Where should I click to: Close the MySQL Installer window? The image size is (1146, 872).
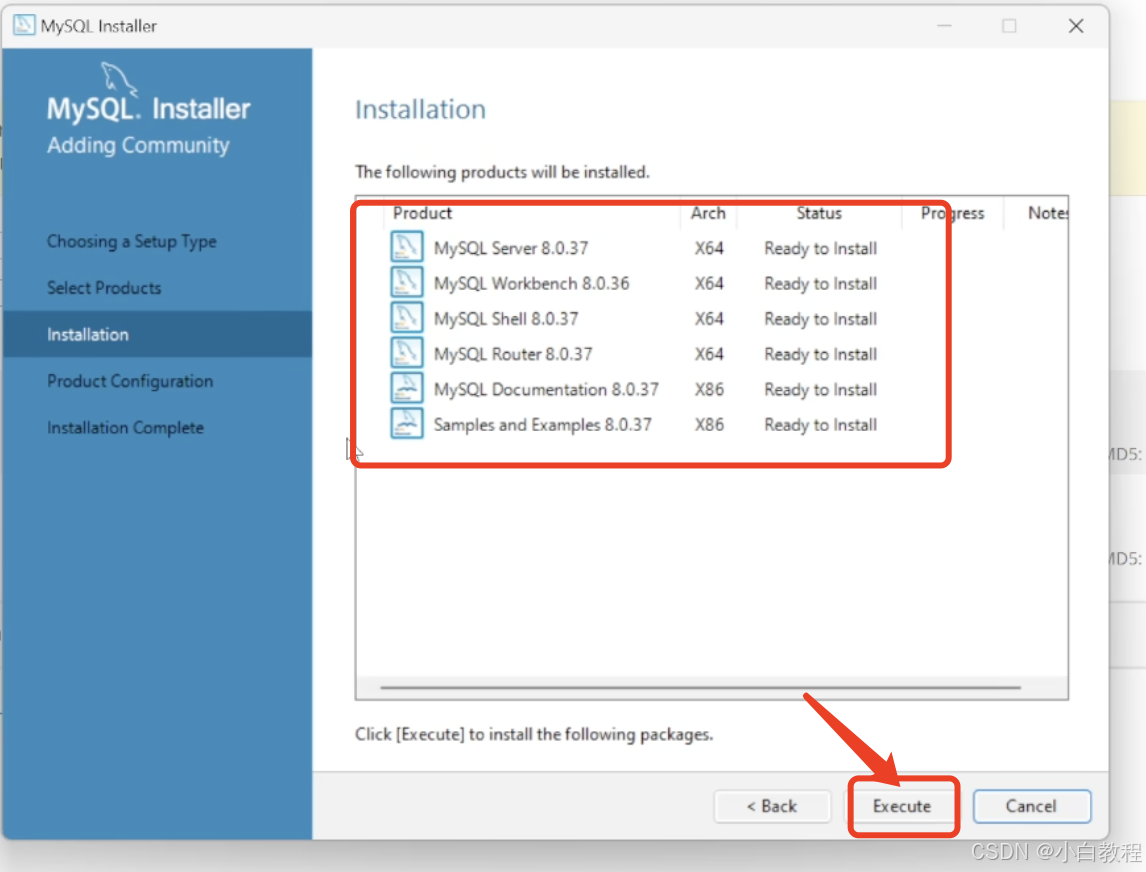coord(1076,26)
